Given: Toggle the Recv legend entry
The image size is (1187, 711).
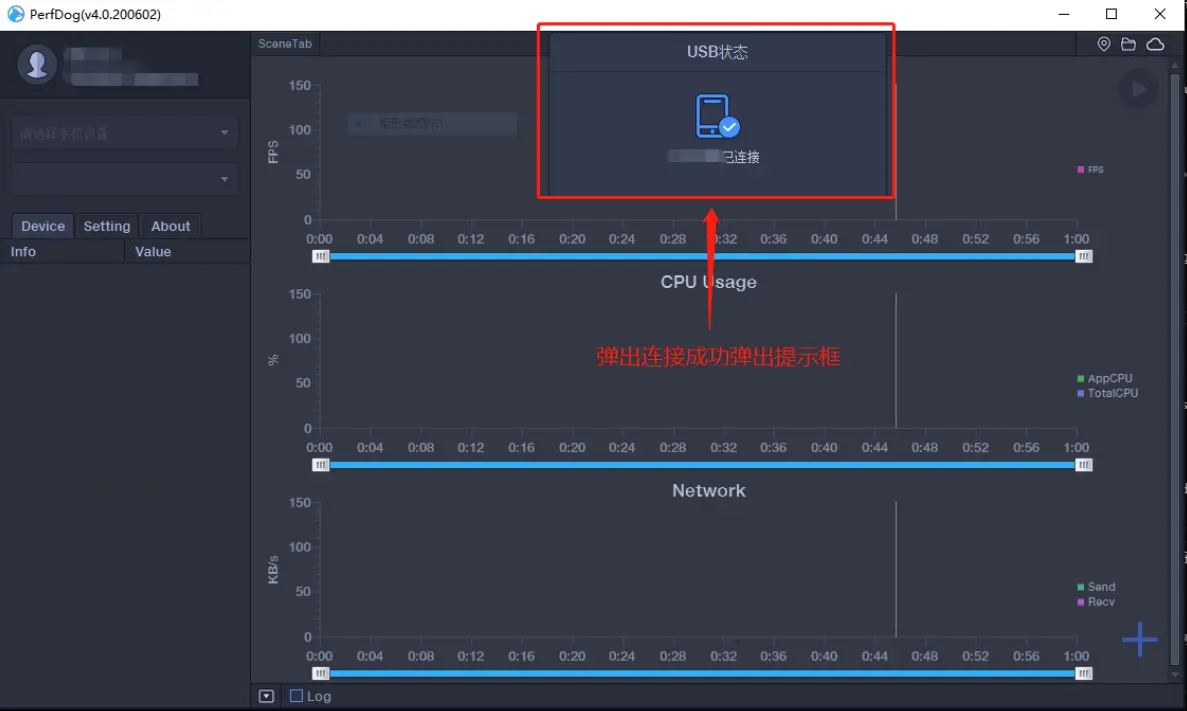Looking at the screenshot, I should click(x=1095, y=602).
